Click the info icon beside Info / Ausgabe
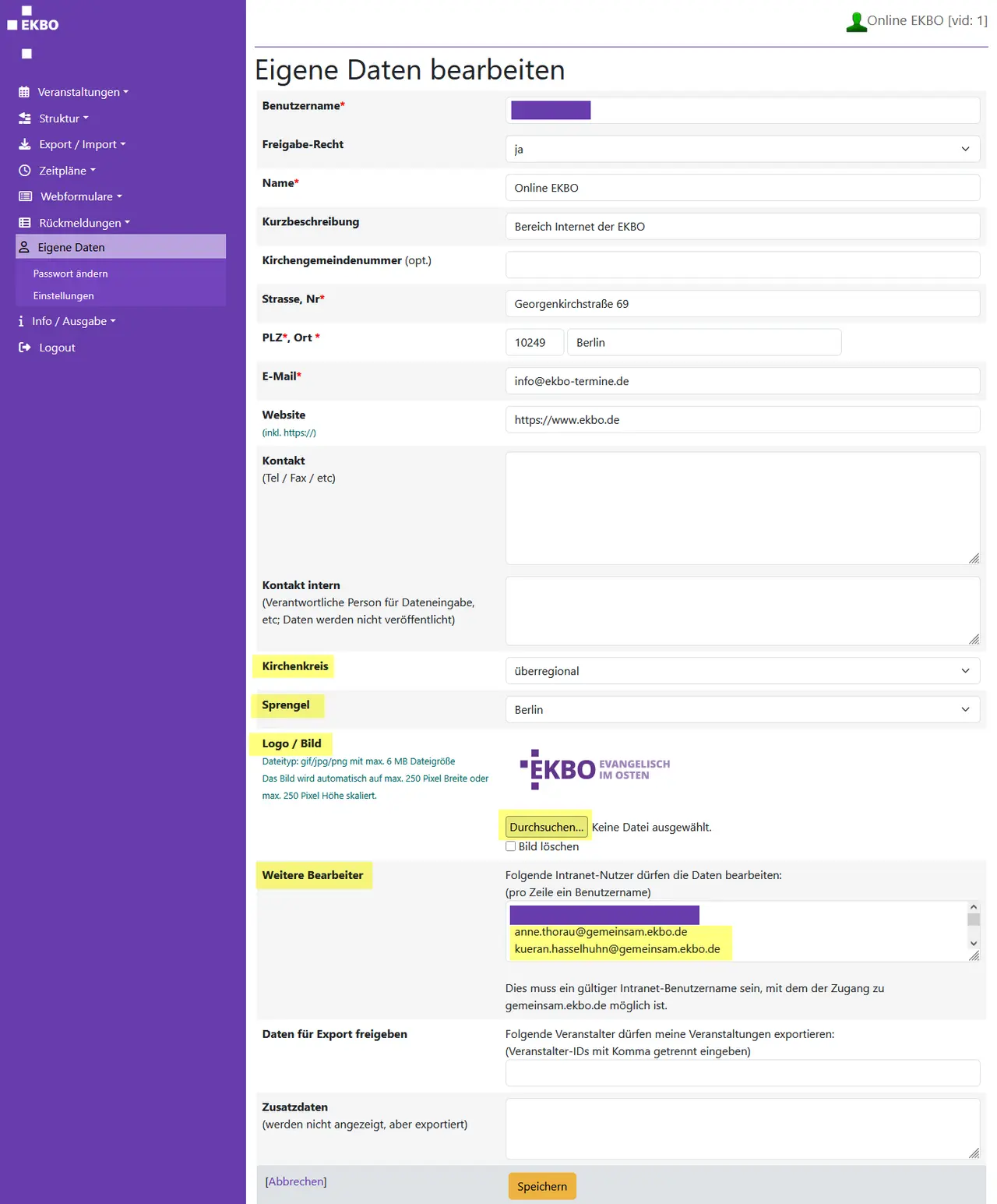The height and width of the screenshot is (1204, 997). 21,321
